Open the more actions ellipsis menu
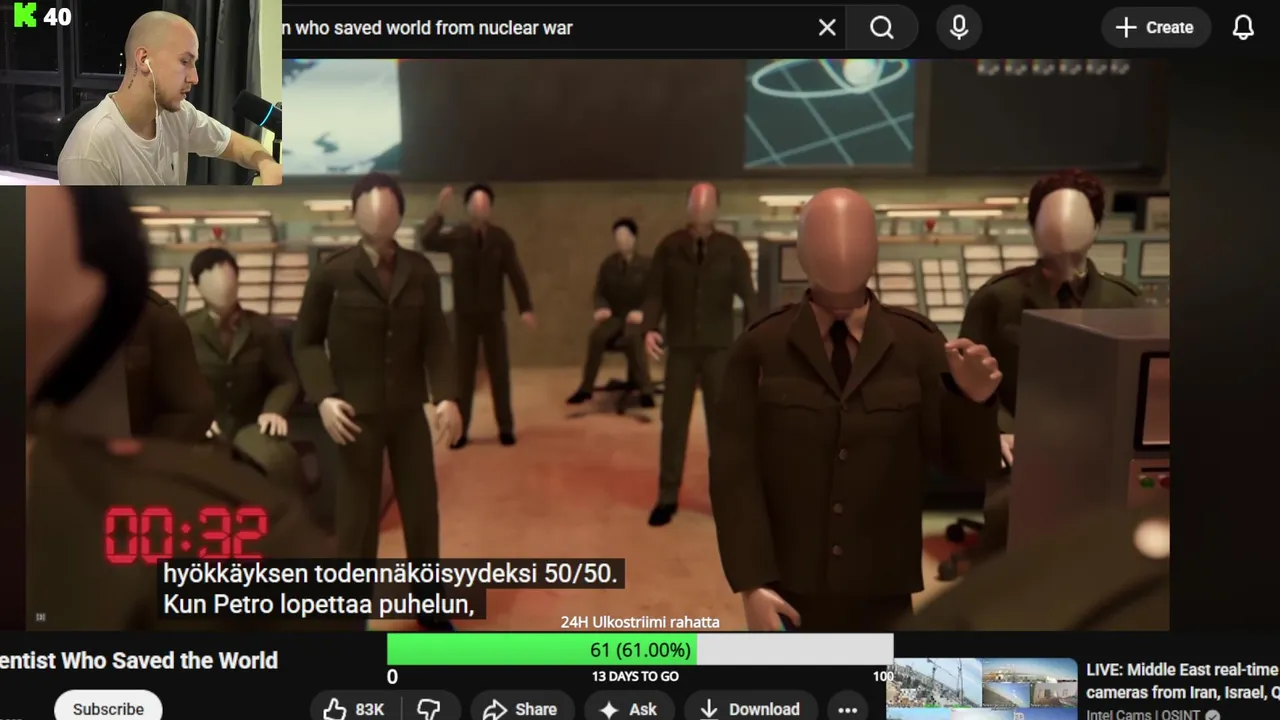The width and height of the screenshot is (1280, 720). (848, 709)
